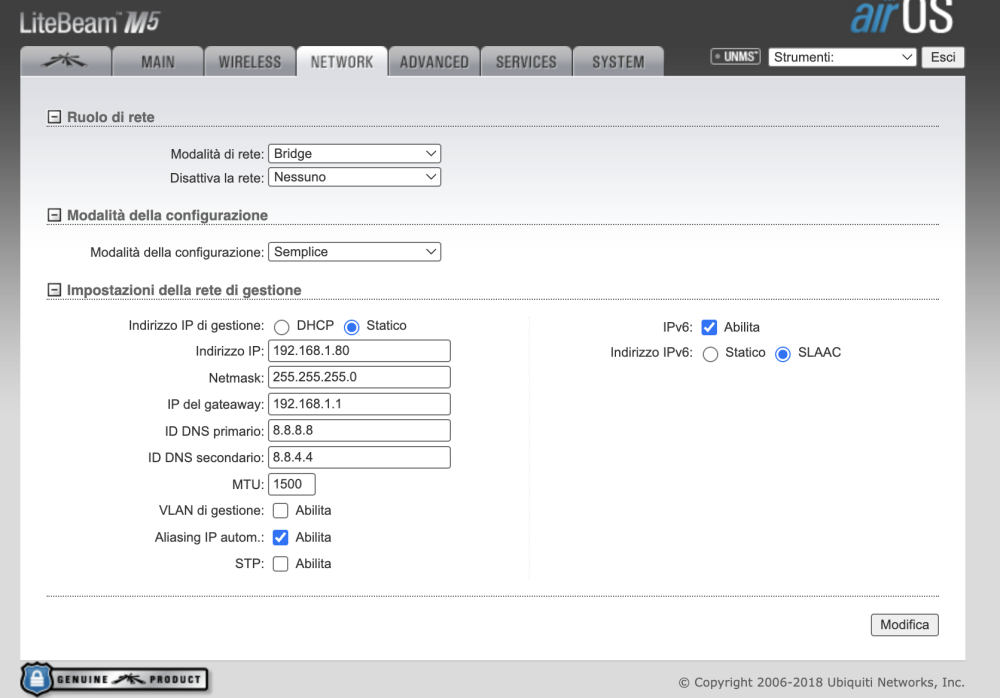Select DHCP for management IP address
This screenshot has height=698, width=1000.
point(281,327)
